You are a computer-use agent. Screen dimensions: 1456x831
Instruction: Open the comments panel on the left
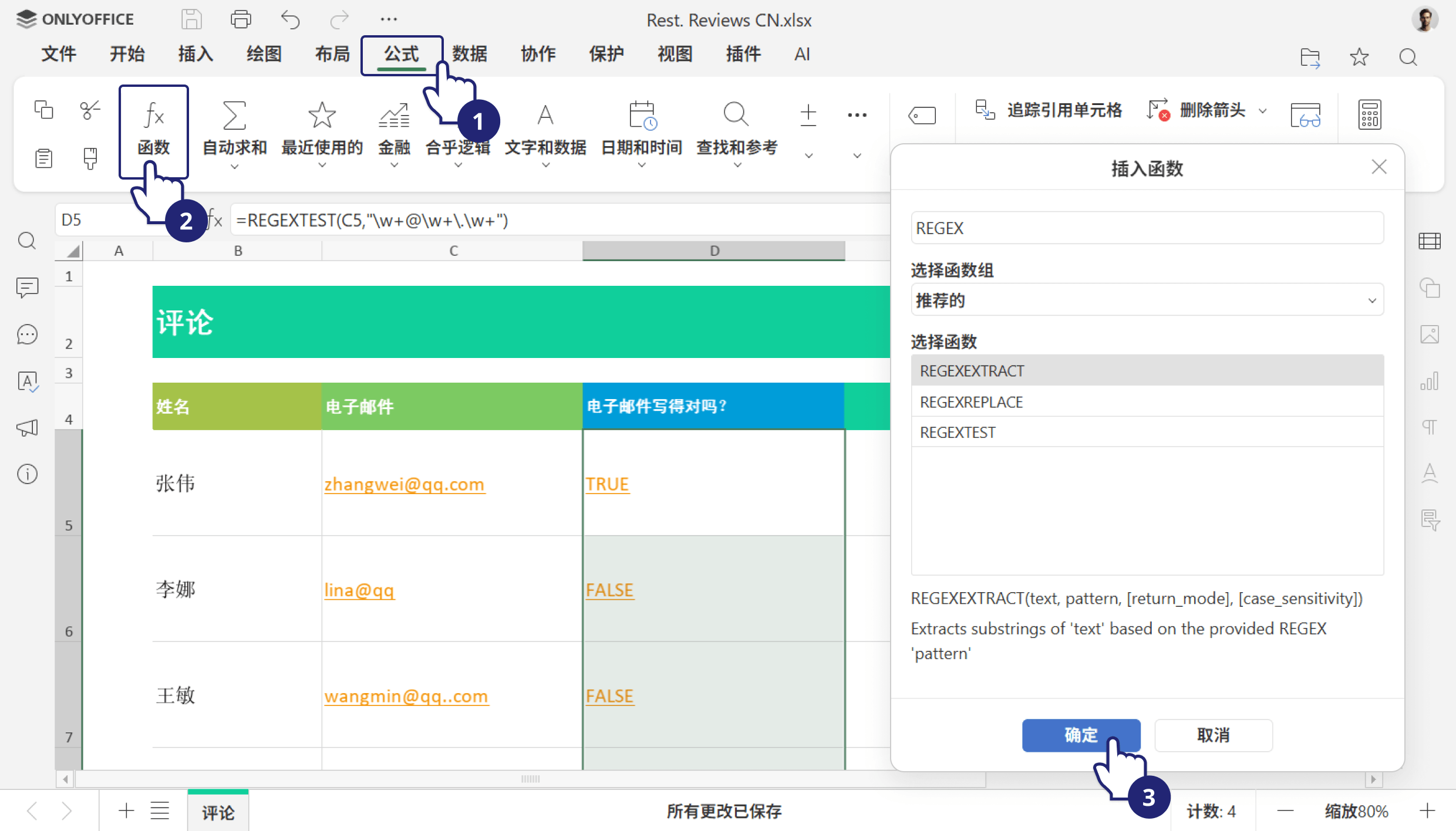(x=27, y=287)
